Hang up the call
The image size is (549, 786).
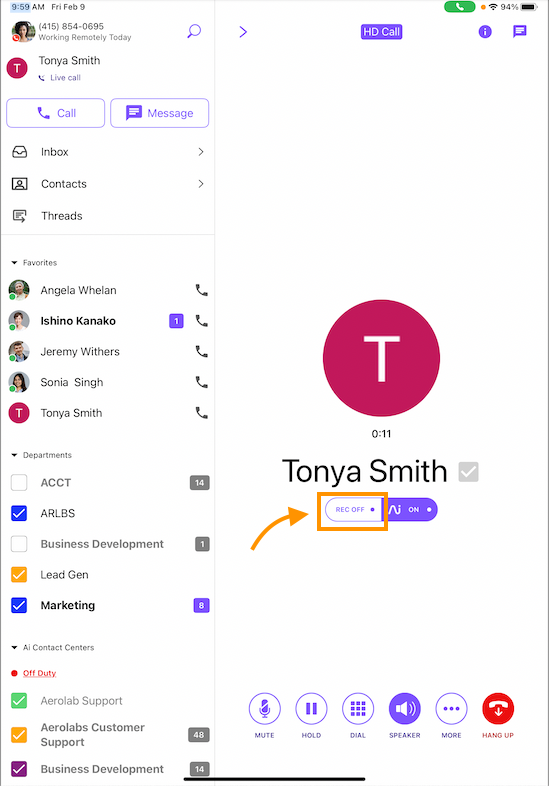[x=498, y=708]
